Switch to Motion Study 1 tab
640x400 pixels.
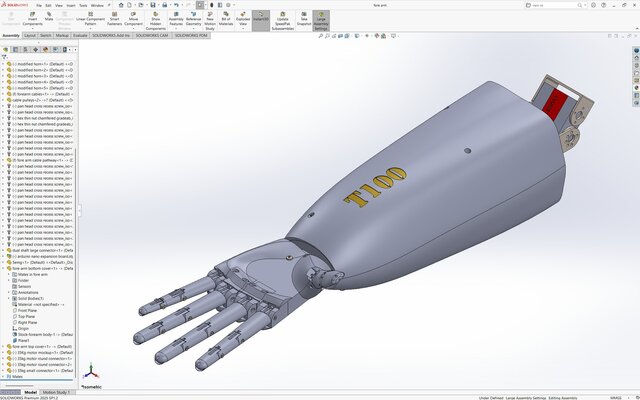pyautogui.click(x=56, y=392)
